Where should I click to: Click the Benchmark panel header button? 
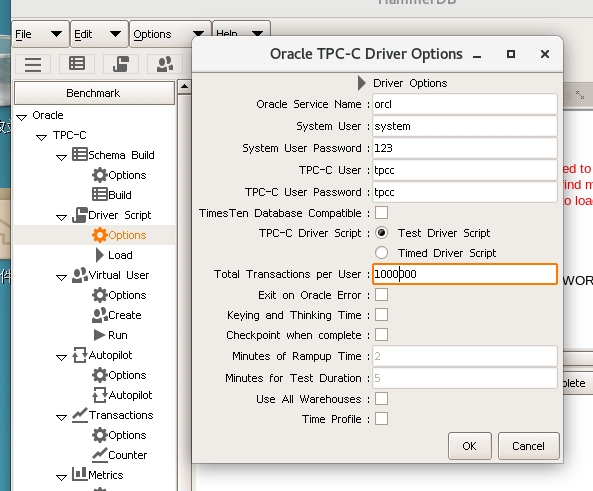click(94, 93)
